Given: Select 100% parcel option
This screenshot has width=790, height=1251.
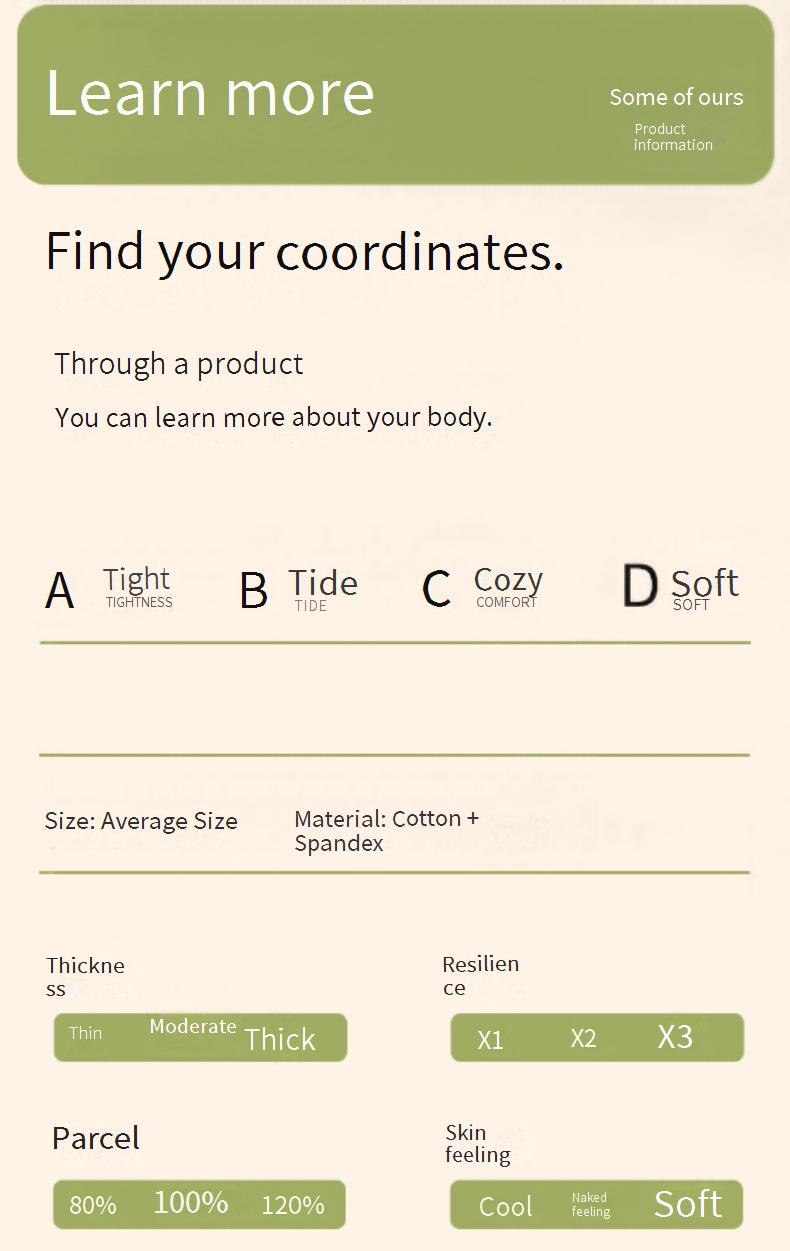Looking at the screenshot, I should coord(191,1202).
